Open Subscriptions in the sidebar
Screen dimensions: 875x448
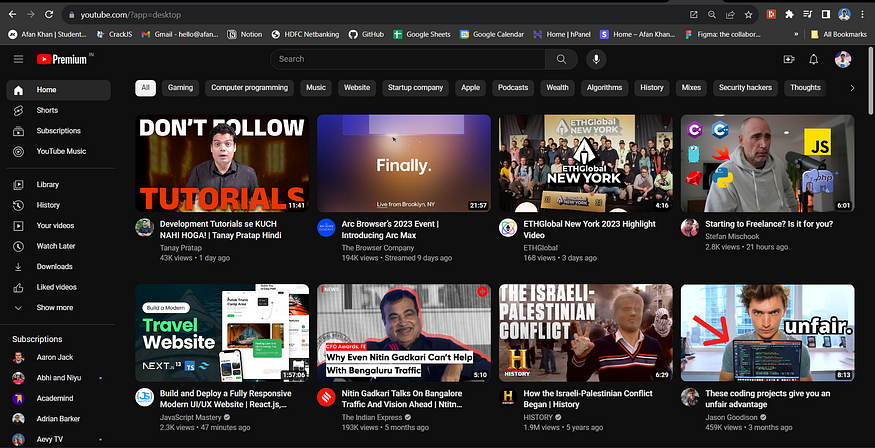pos(59,131)
